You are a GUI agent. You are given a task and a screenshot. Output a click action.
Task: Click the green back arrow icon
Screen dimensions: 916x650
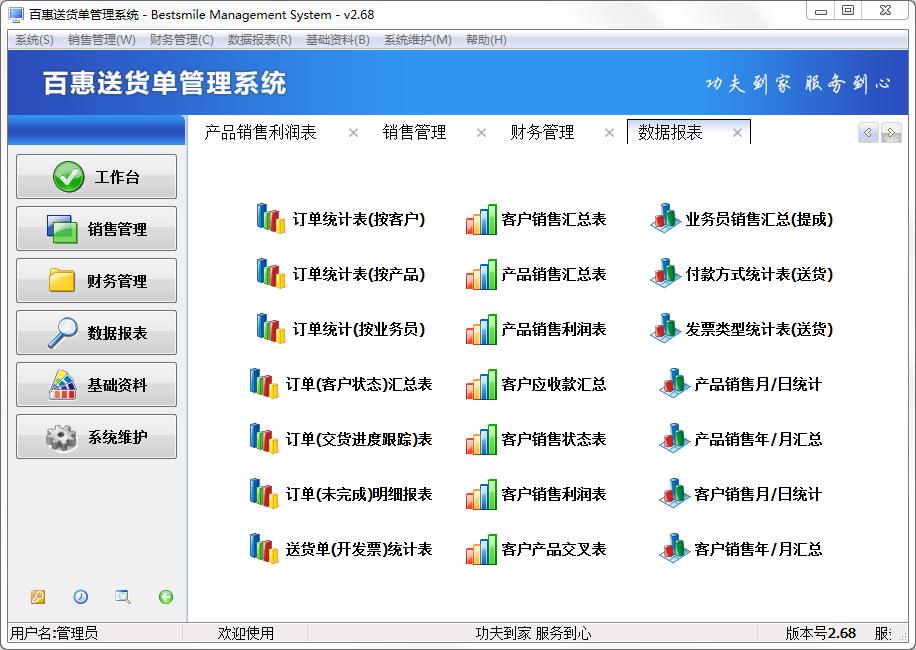pos(166,597)
